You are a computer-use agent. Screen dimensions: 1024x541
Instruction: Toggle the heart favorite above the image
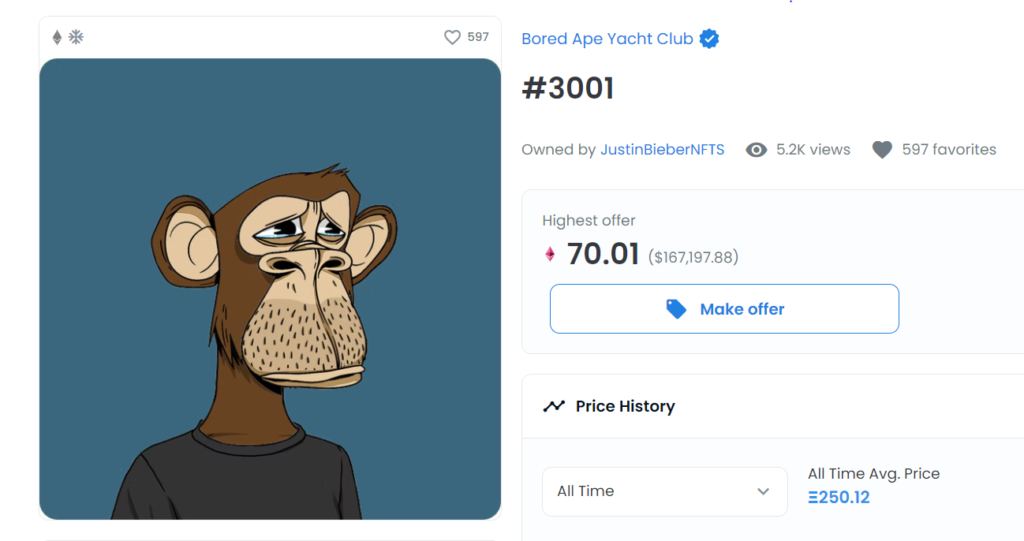click(452, 37)
